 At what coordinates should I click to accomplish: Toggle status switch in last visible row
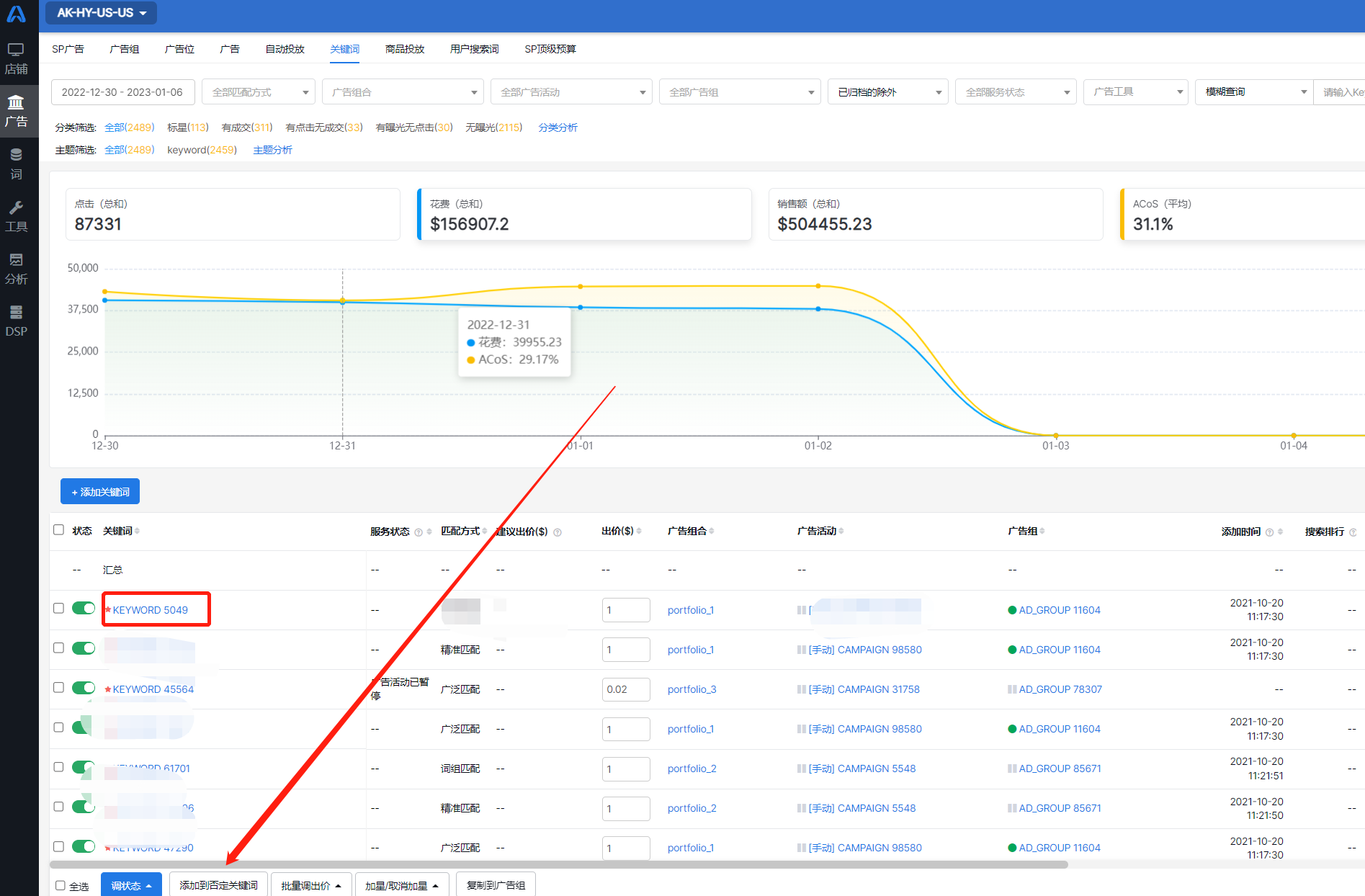(84, 846)
